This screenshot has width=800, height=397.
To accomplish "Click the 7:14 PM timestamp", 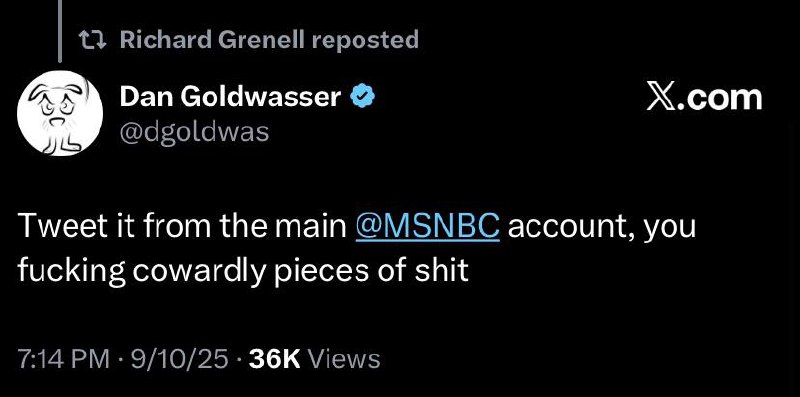I will [x=63, y=359].
